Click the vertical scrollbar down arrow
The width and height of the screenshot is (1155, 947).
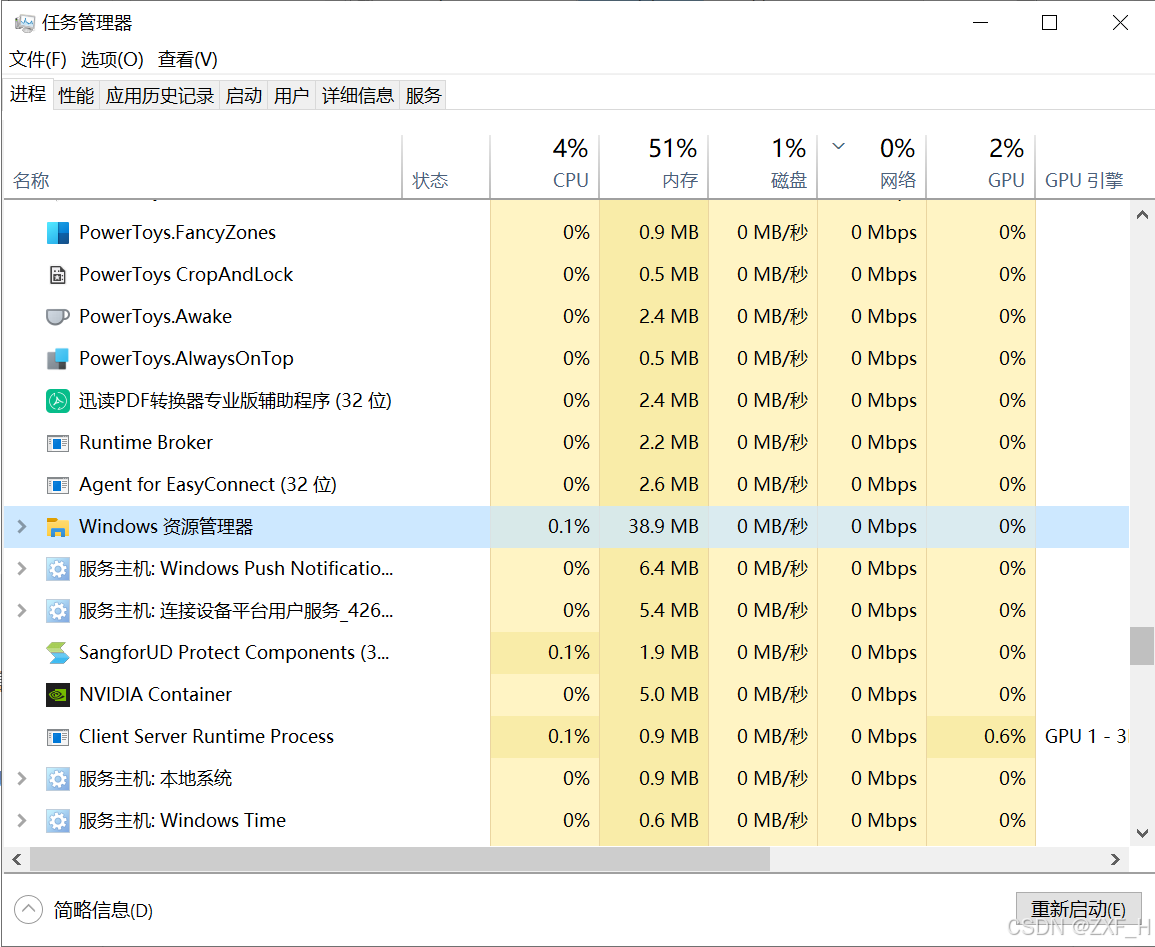(x=1142, y=834)
